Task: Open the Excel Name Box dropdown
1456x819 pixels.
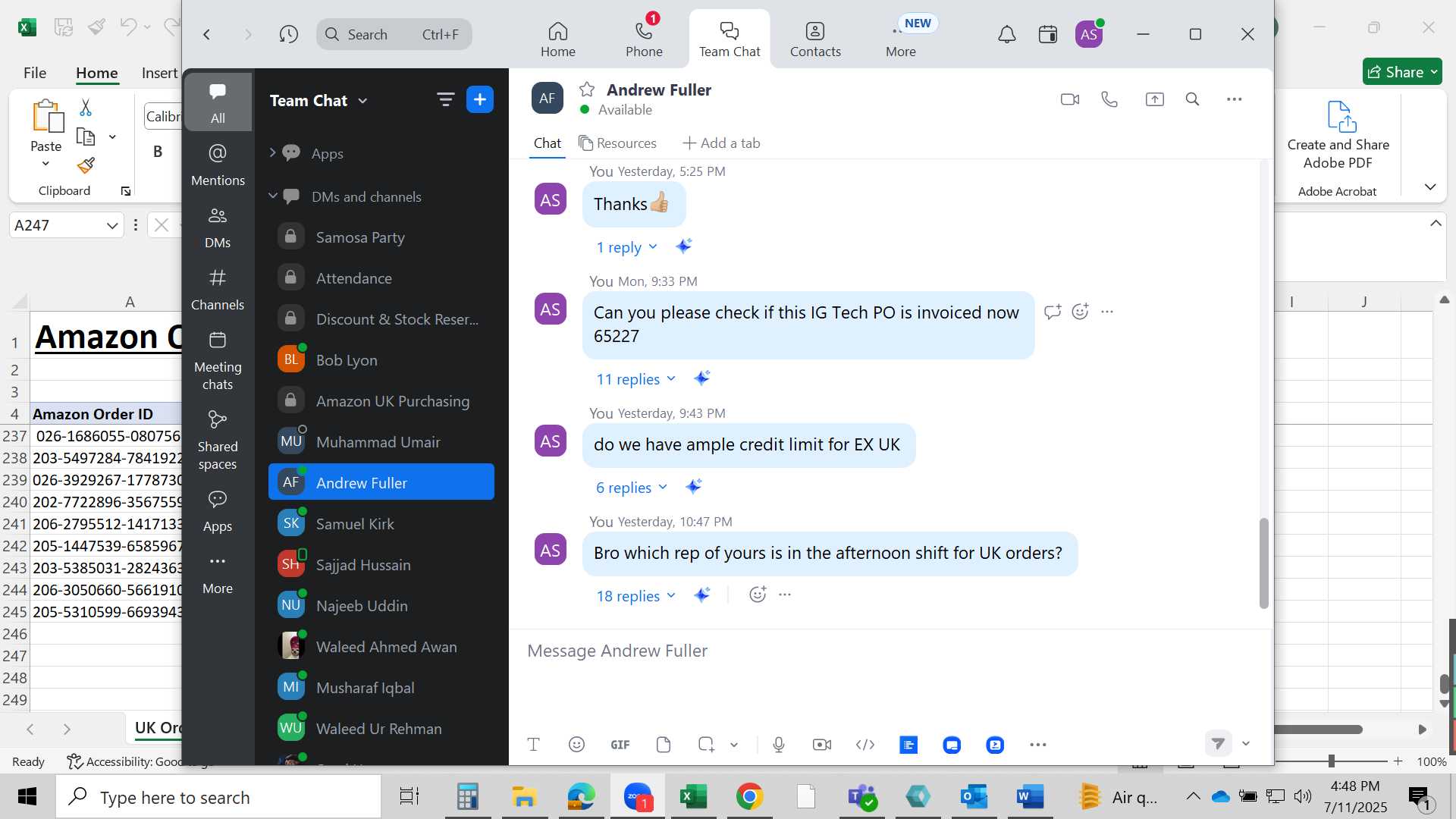Action: 111,225
